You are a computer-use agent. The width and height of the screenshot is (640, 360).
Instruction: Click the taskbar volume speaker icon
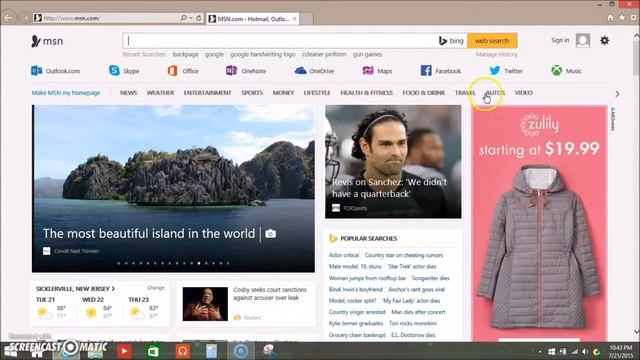coord(585,352)
